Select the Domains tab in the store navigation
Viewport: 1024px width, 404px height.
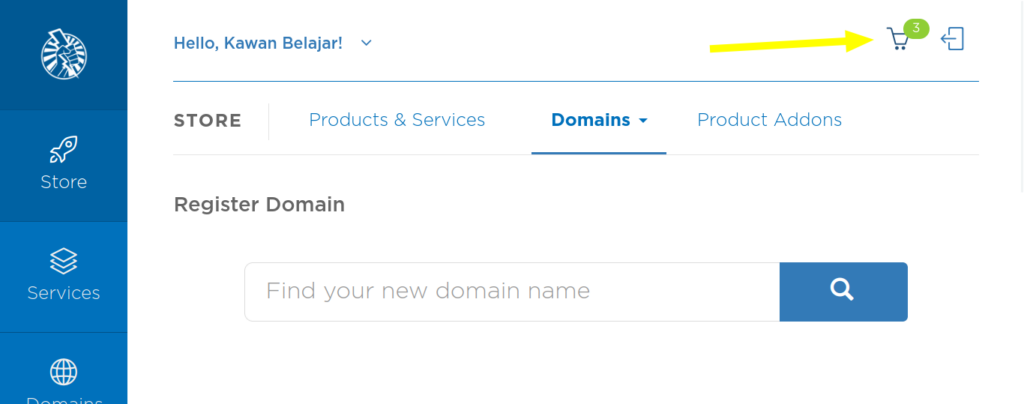590,120
